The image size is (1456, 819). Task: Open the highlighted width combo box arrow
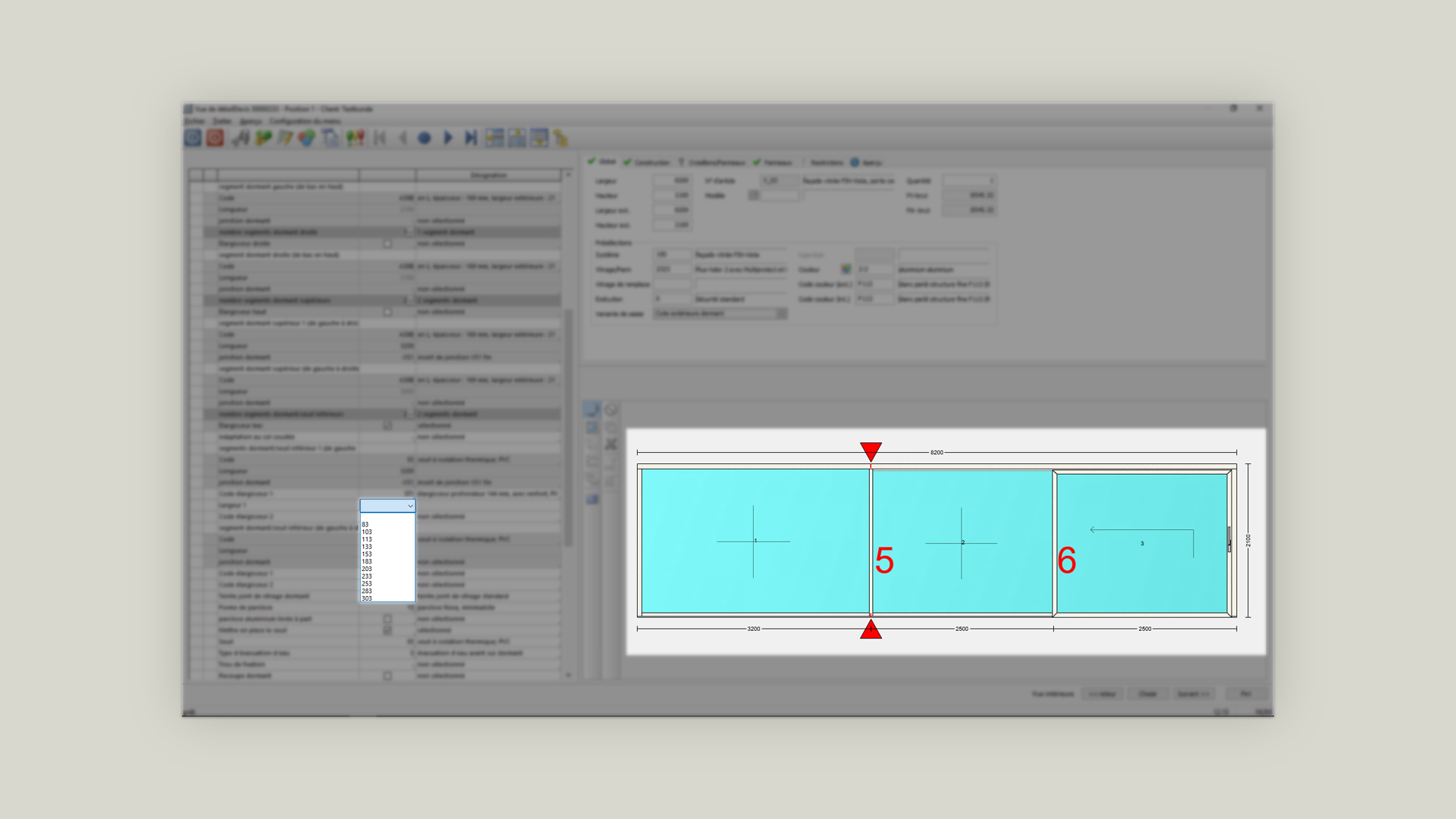(410, 506)
